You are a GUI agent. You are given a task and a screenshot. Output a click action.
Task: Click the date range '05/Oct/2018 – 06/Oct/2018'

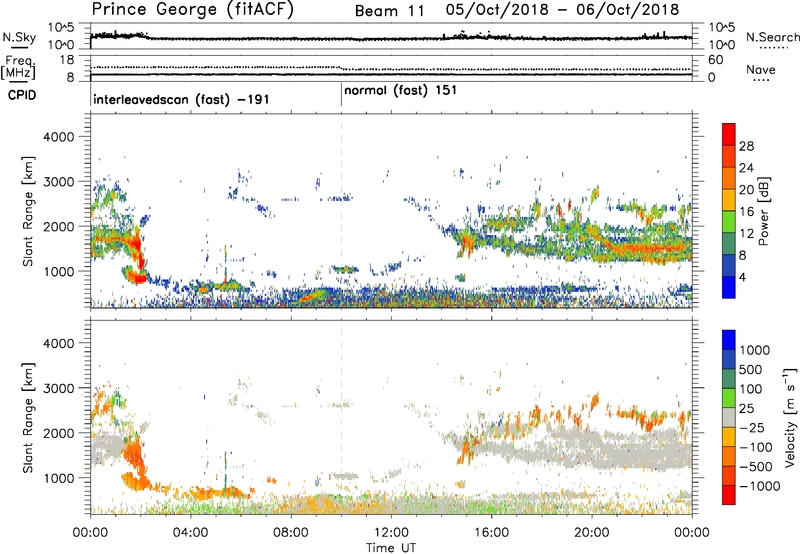[562, 10]
